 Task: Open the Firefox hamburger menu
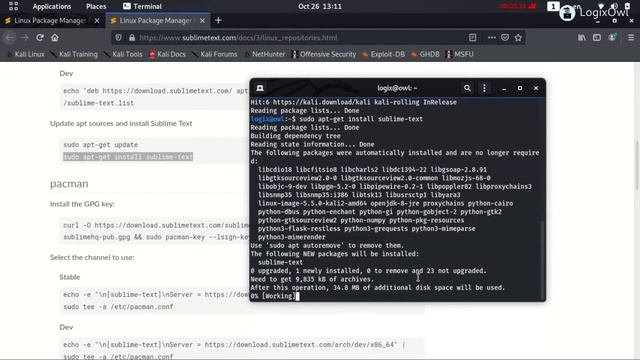click(631, 38)
